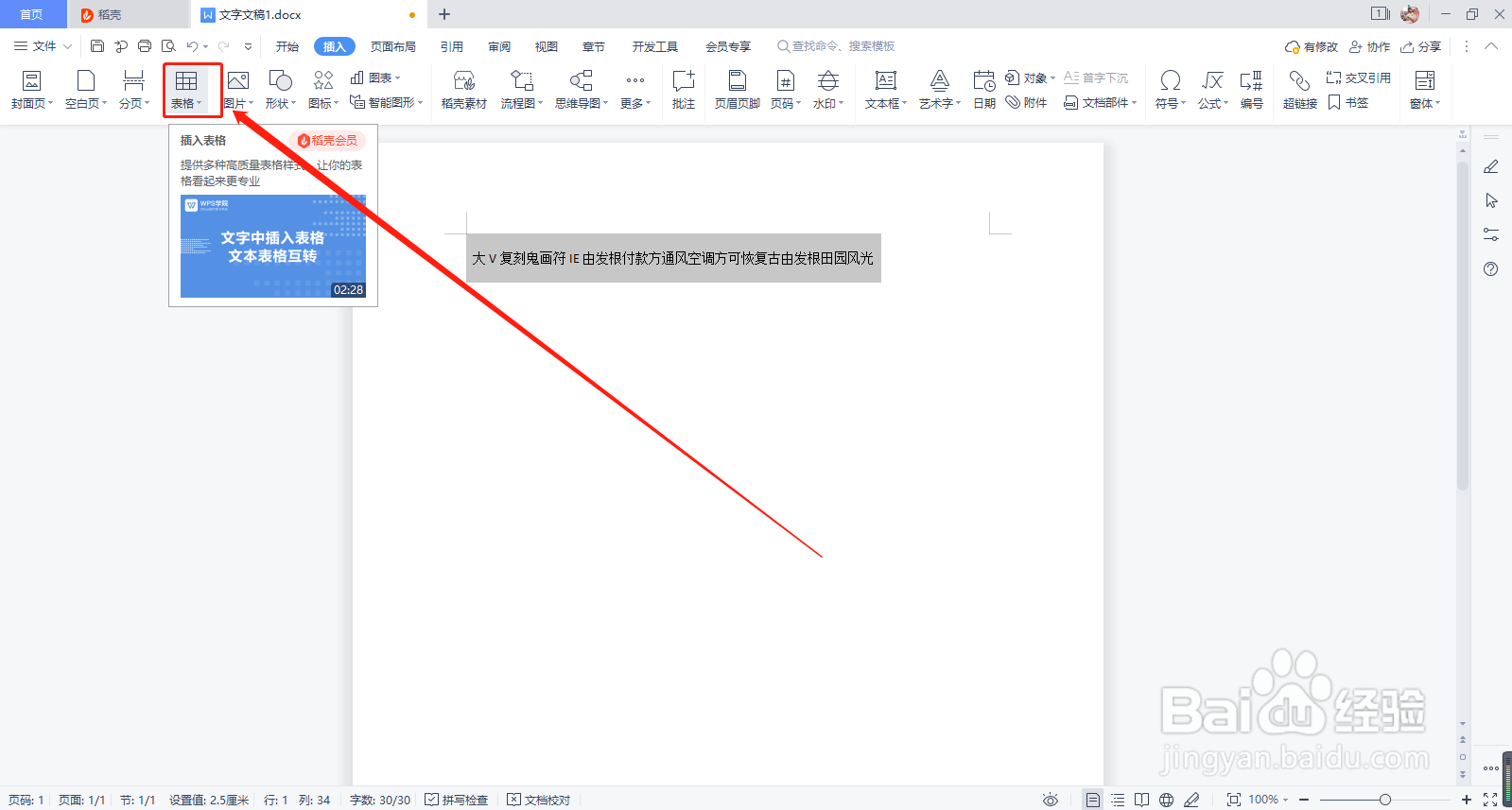Screen dimensions: 1512x810
Task: Click the 分页 page break icon
Action: [133, 80]
